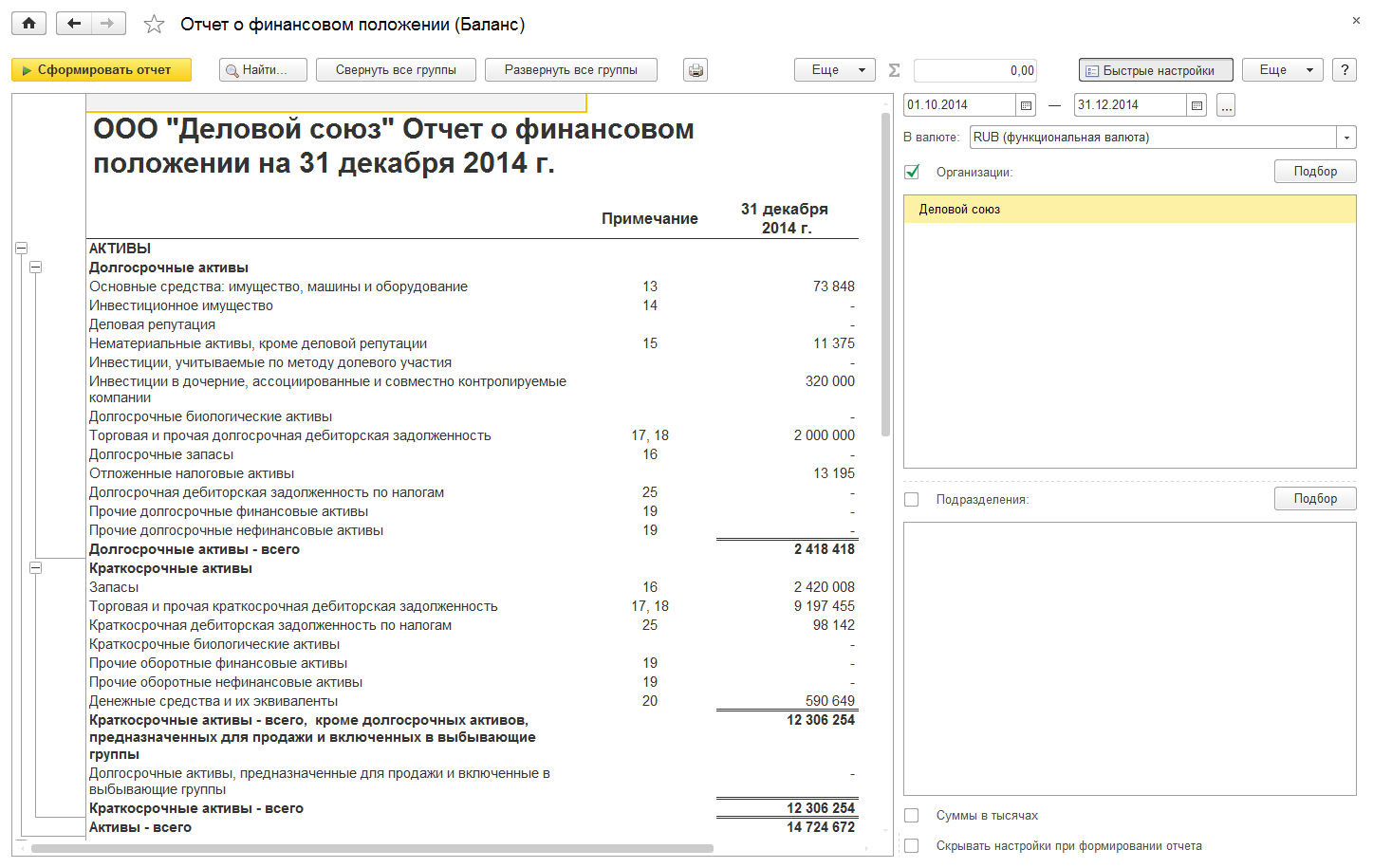Click Подбор next to Подразделения
The width and height of the screenshot is (1373, 868).
[1315, 499]
